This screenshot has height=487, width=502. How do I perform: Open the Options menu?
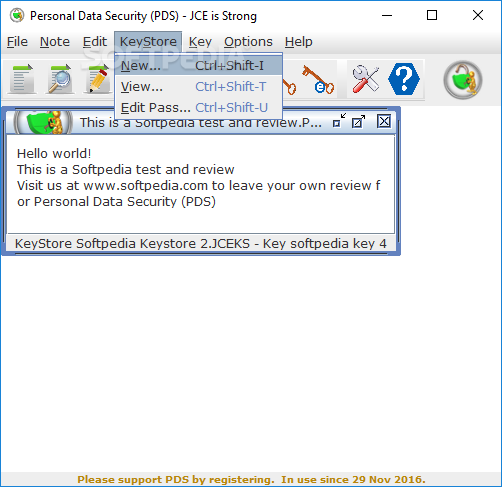pos(248,42)
